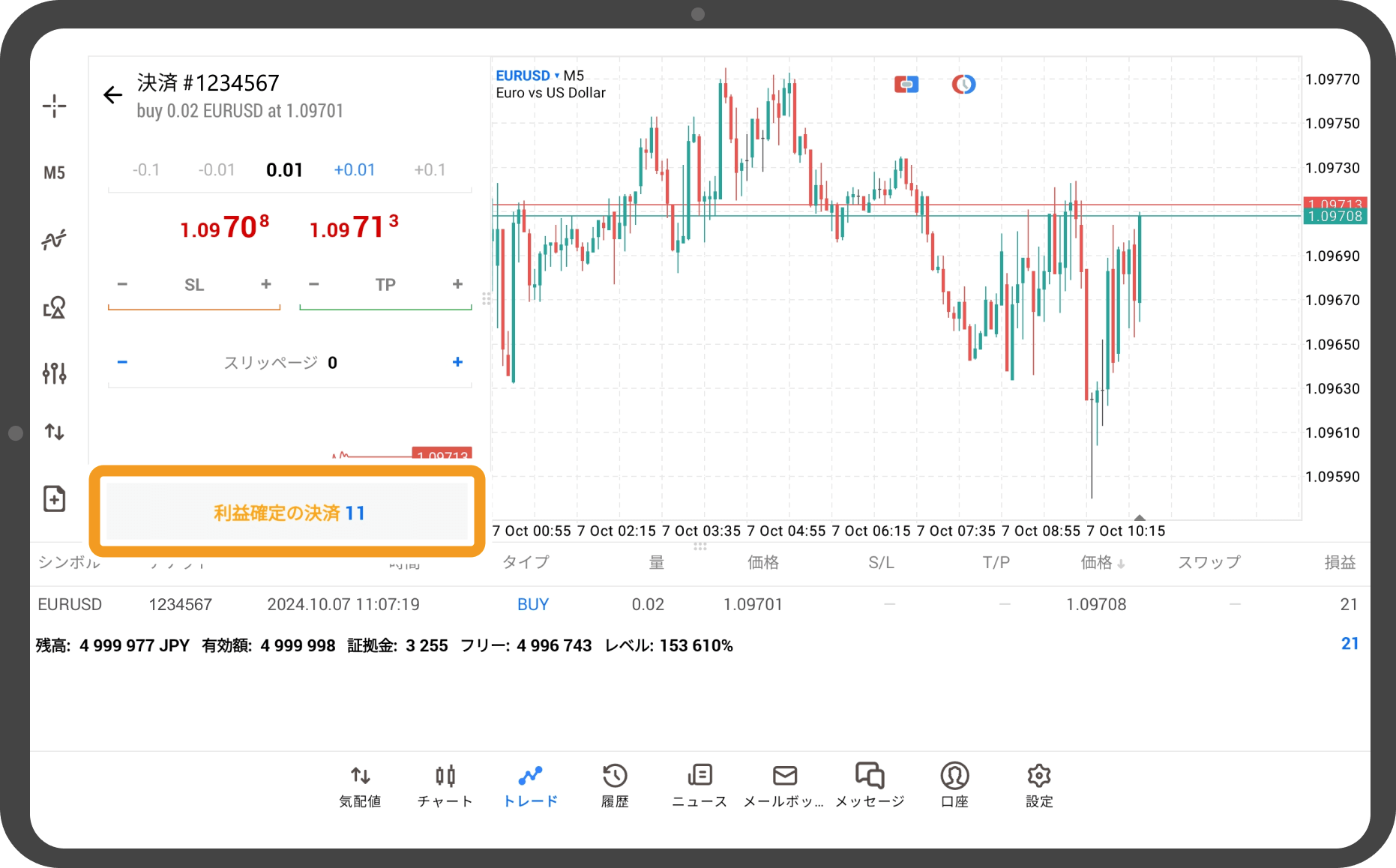Tap the SL input field
The height and width of the screenshot is (868, 1396).
194,285
